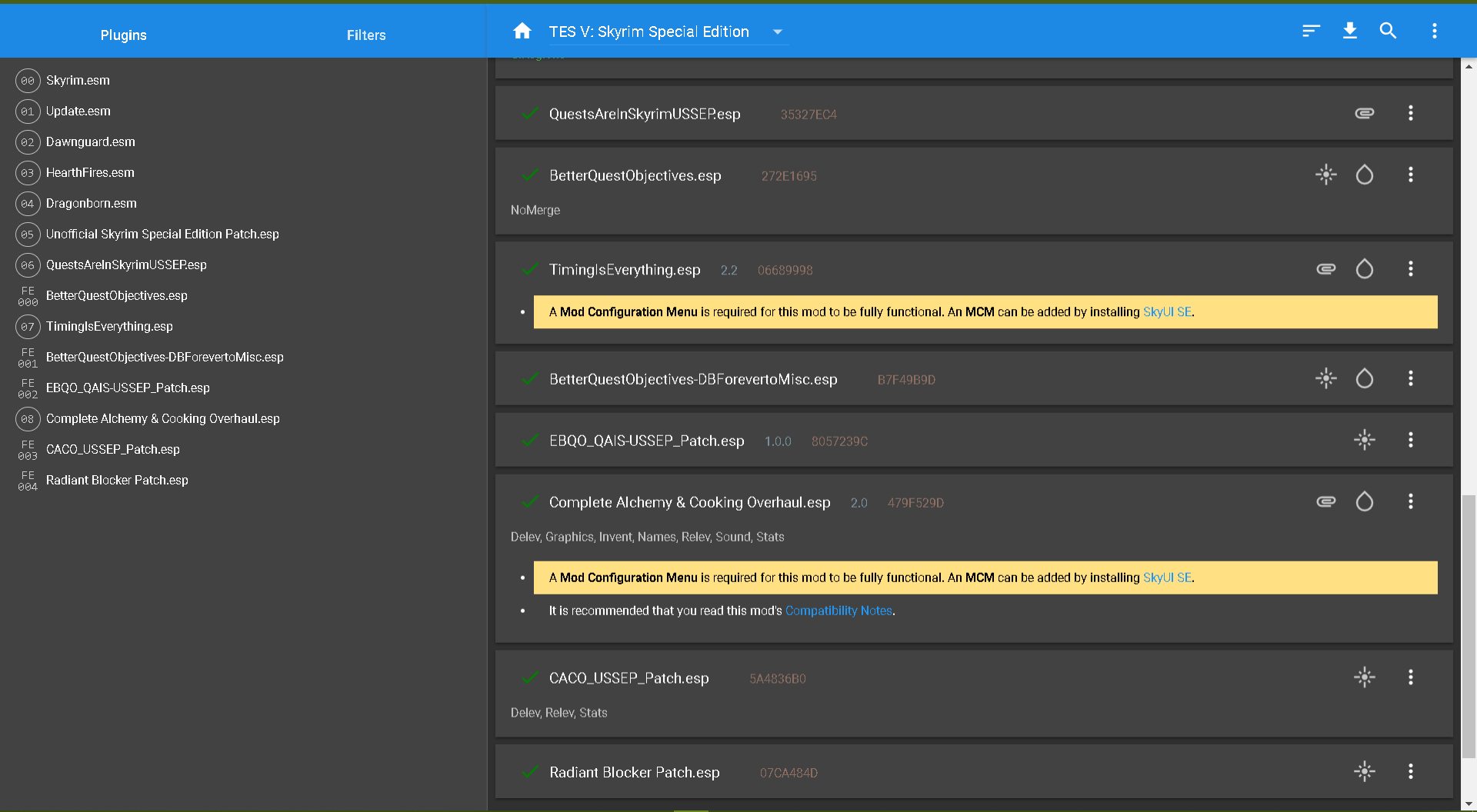The width and height of the screenshot is (1477, 812).
Task: Click droplet icon on BetterQuestObjectives.esp card
Action: [x=1365, y=175]
